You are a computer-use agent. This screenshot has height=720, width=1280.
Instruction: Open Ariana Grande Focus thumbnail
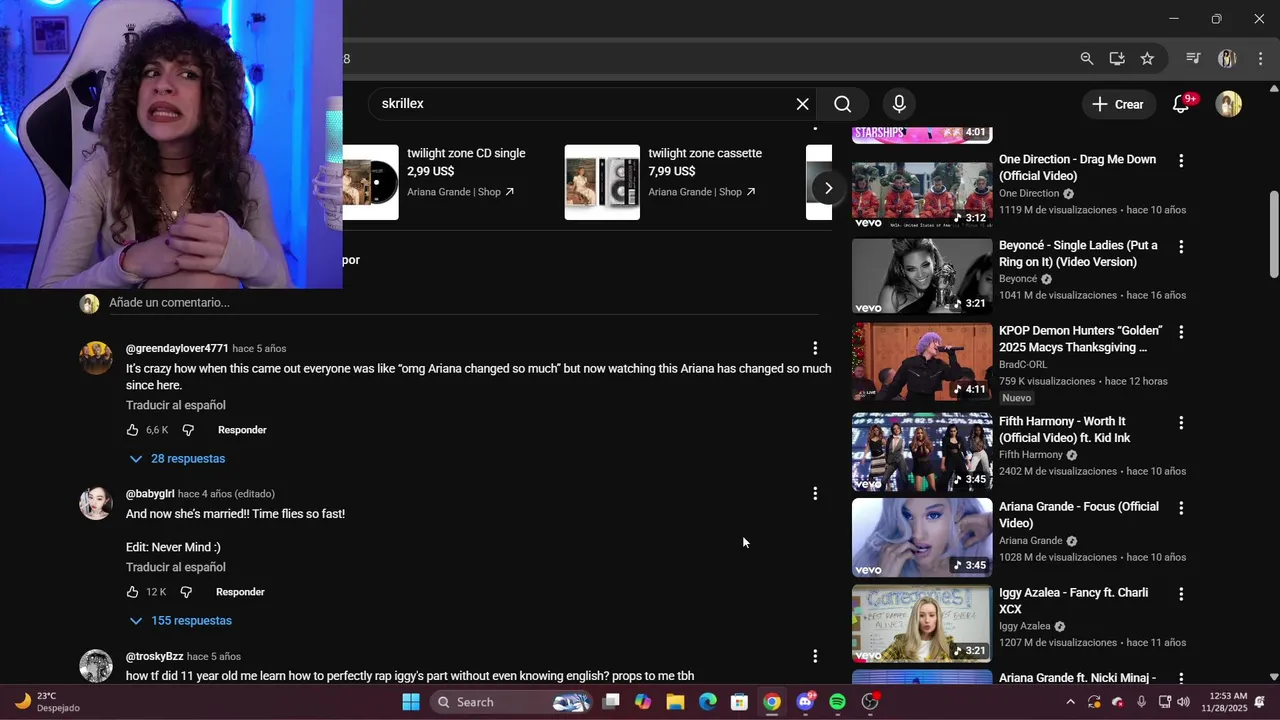pos(922,538)
